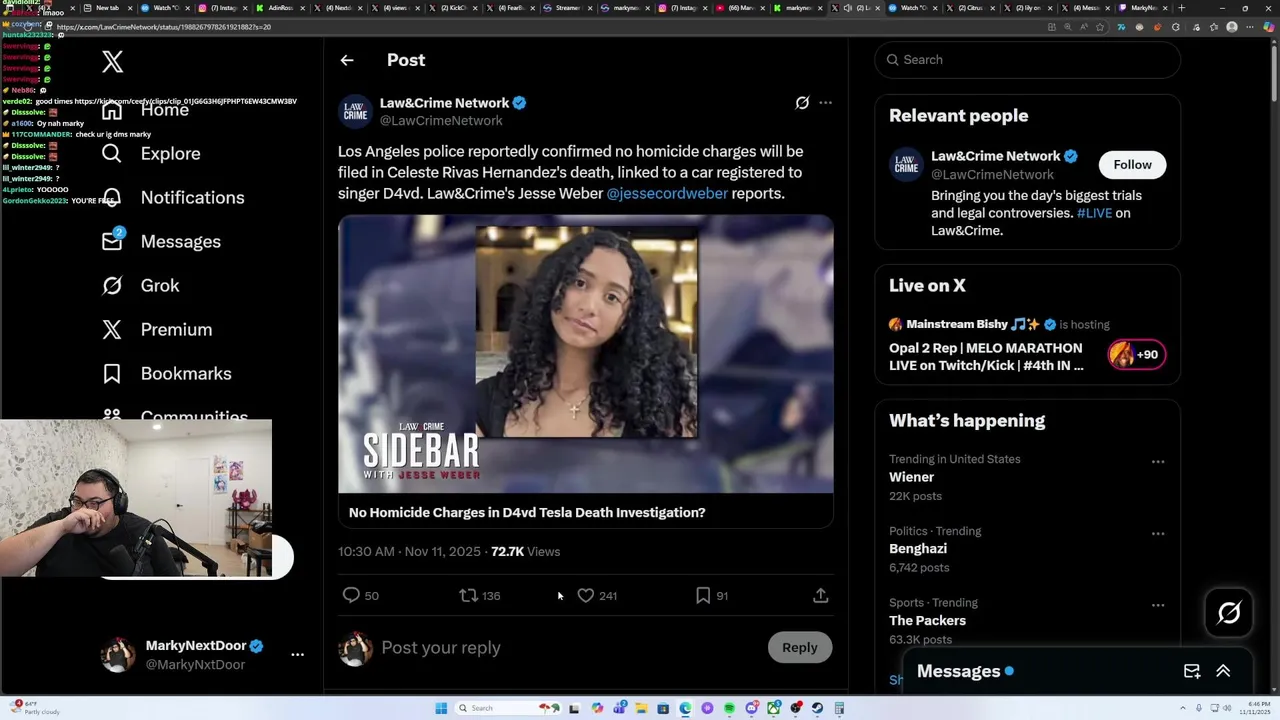Switch to the (2) KickCh browser tab
1280x720 pixels.
(452, 8)
